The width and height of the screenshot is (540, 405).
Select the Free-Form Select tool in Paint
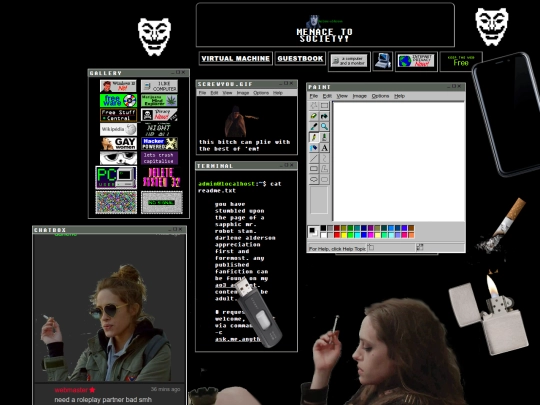point(314,106)
